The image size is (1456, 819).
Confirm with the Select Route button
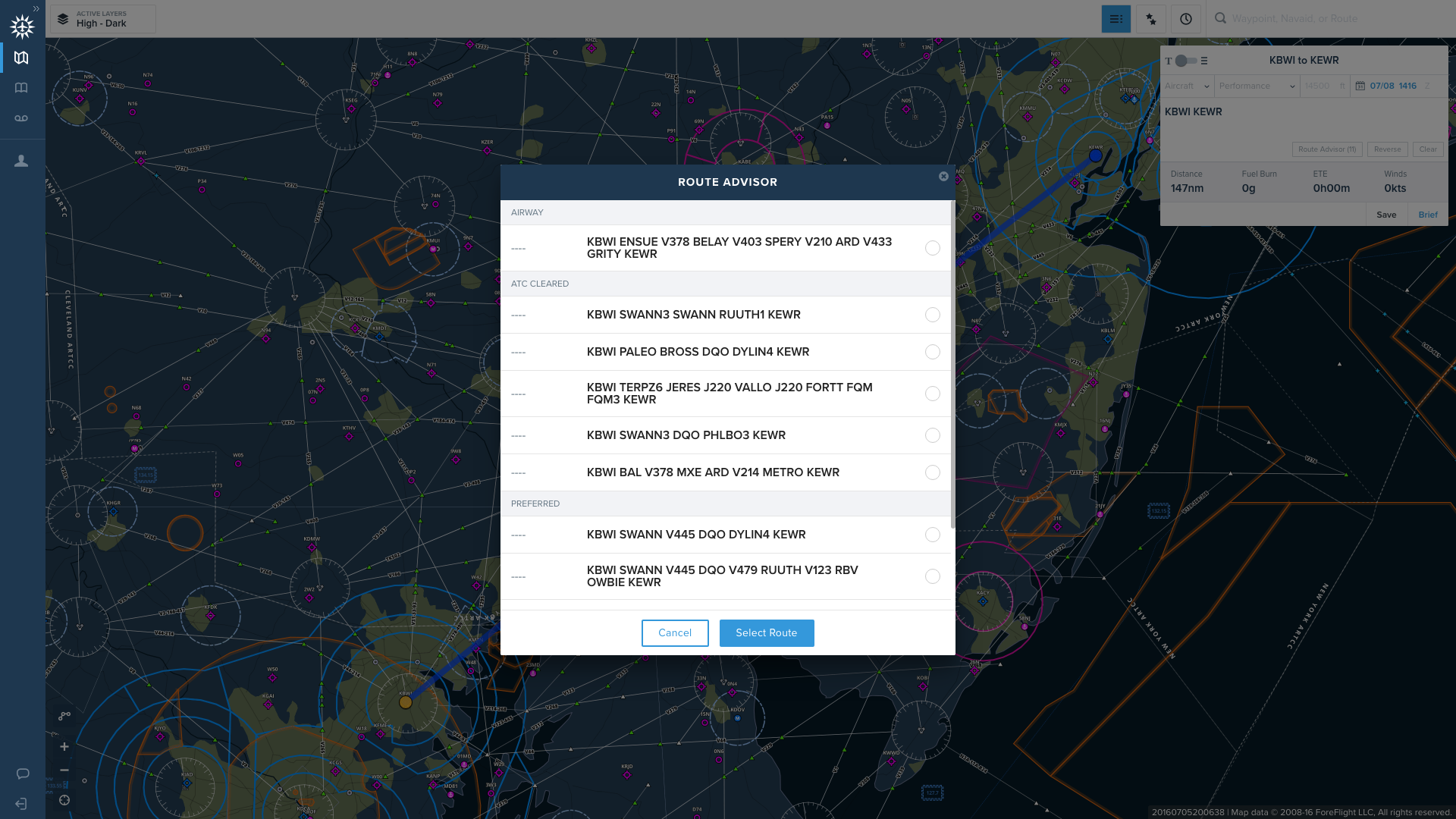(767, 632)
